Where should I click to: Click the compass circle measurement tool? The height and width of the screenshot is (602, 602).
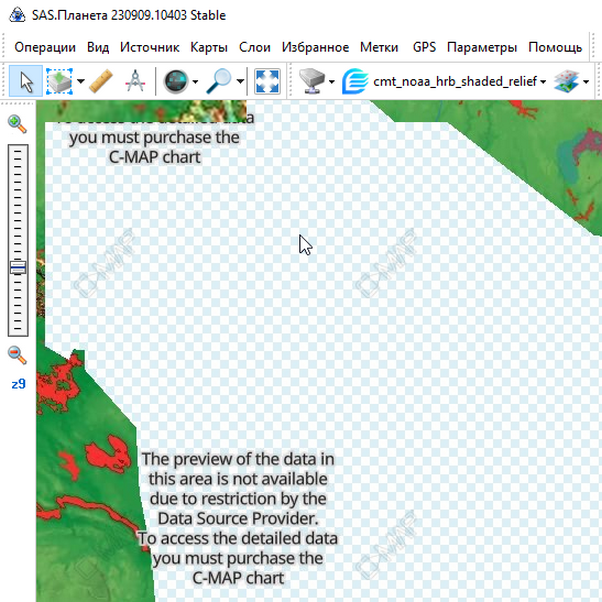click(x=135, y=81)
